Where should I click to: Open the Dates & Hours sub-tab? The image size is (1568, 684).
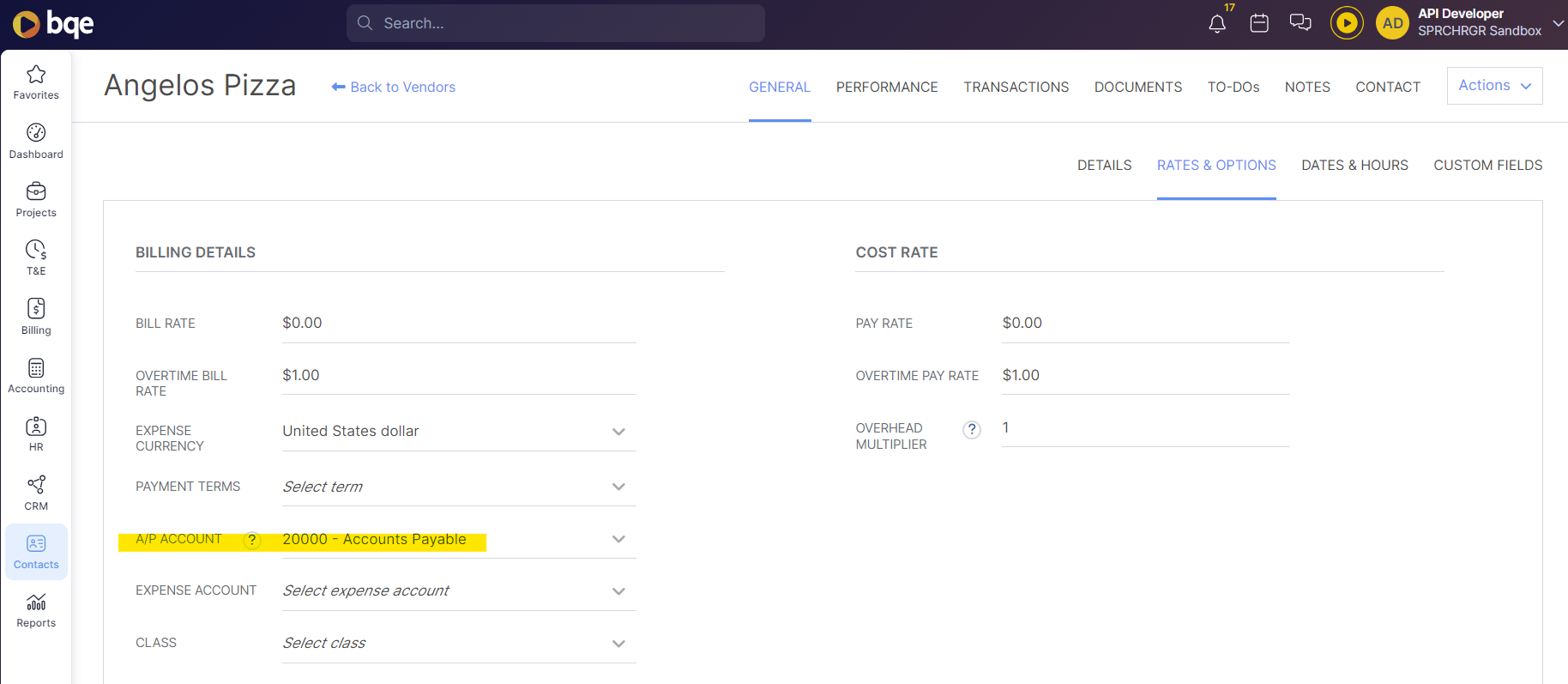[1355, 165]
